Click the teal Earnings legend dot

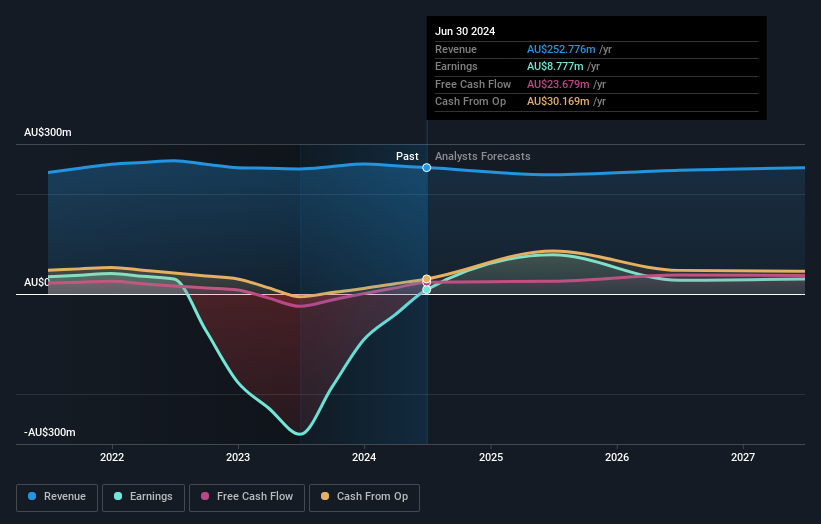click(x=118, y=496)
